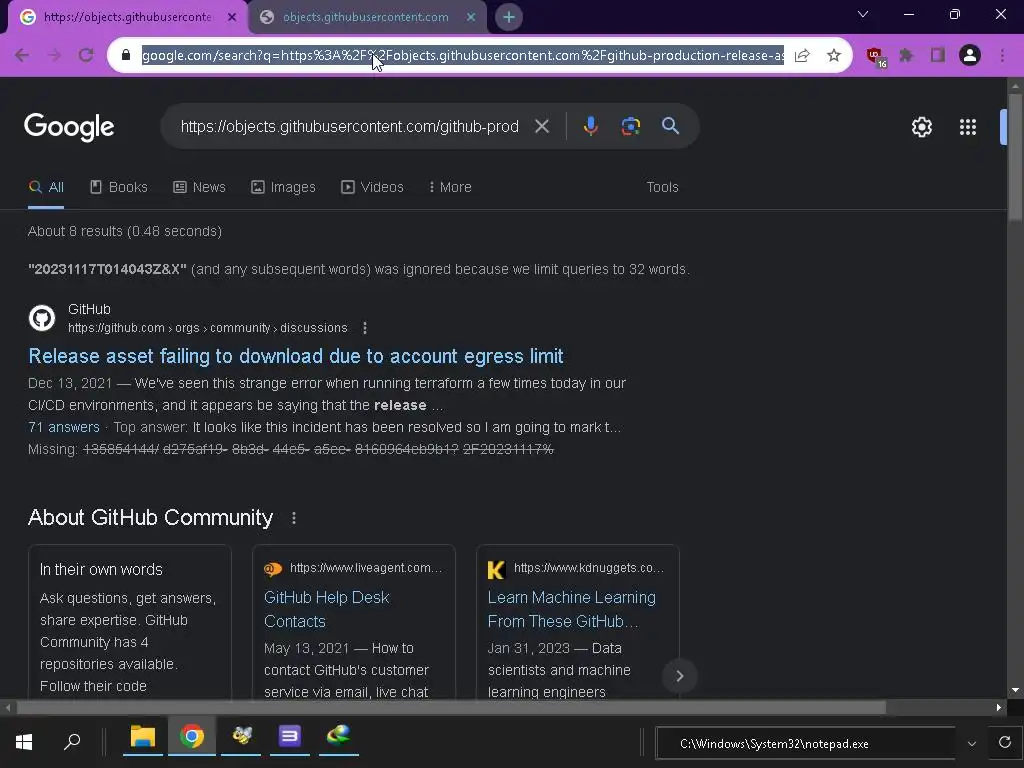Bookmark this page with the star icon
1024x768 pixels.
(x=834, y=56)
